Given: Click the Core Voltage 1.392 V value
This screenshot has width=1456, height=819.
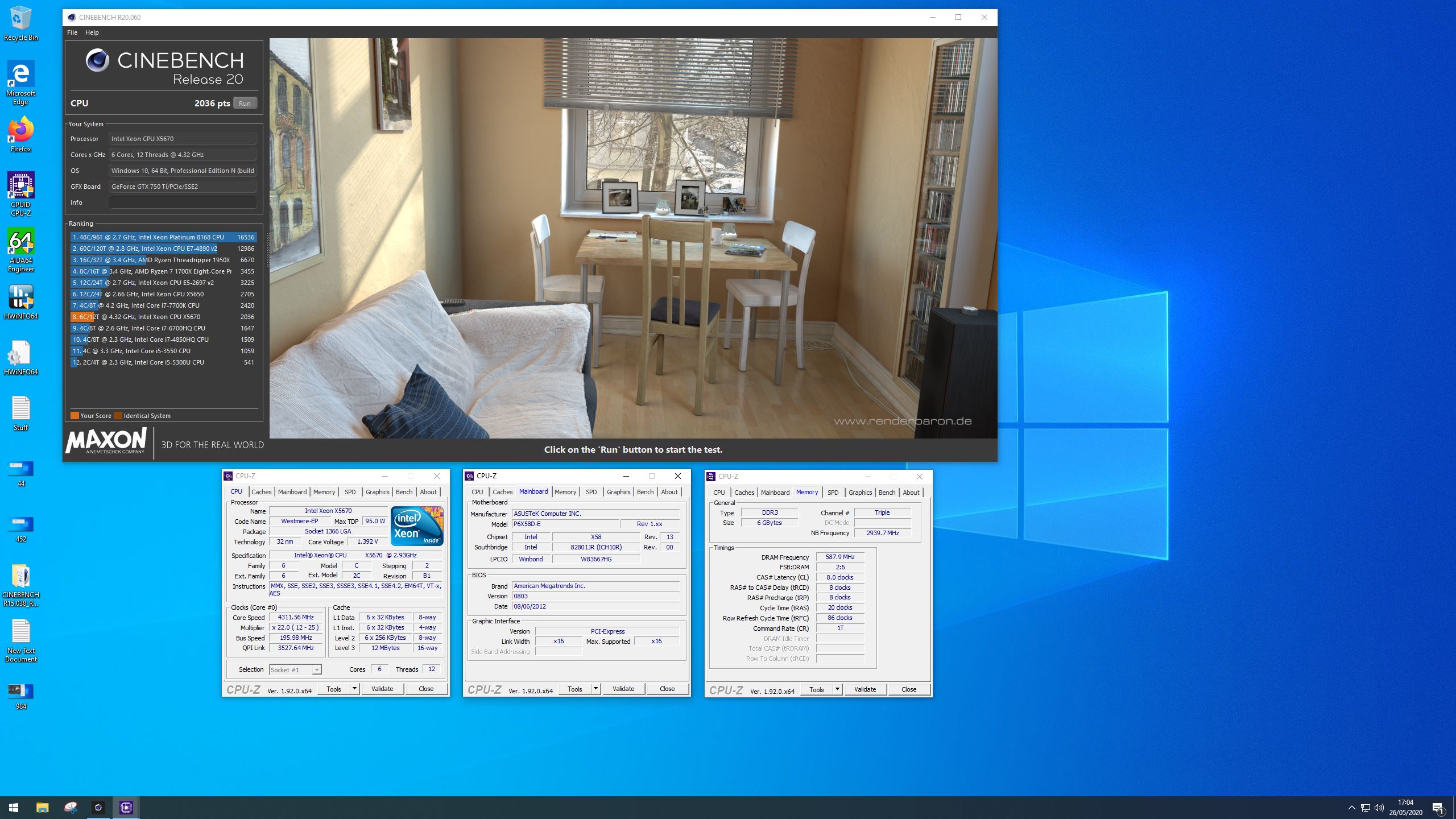Looking at the screenshot, I should click(368, 542).
